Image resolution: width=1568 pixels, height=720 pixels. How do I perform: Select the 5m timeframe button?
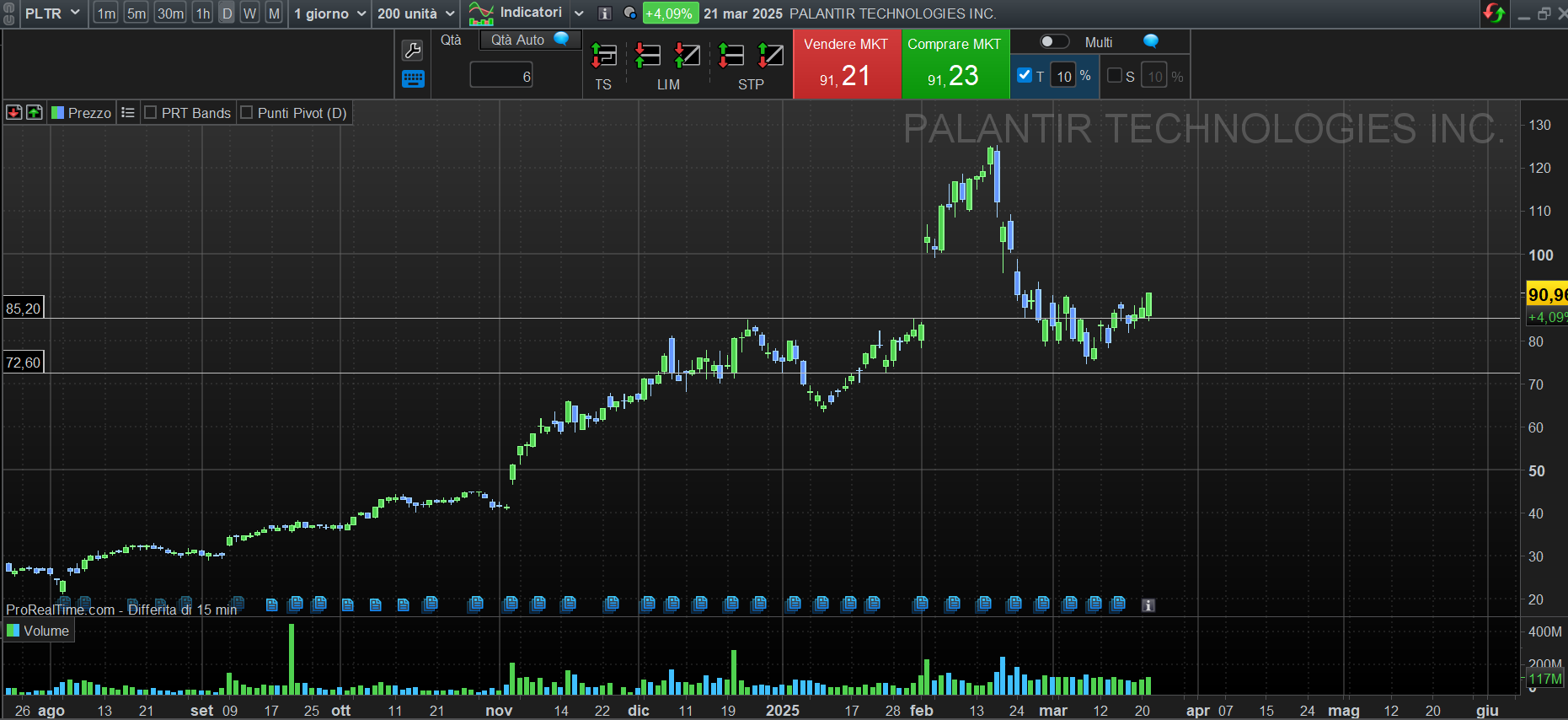136,13
